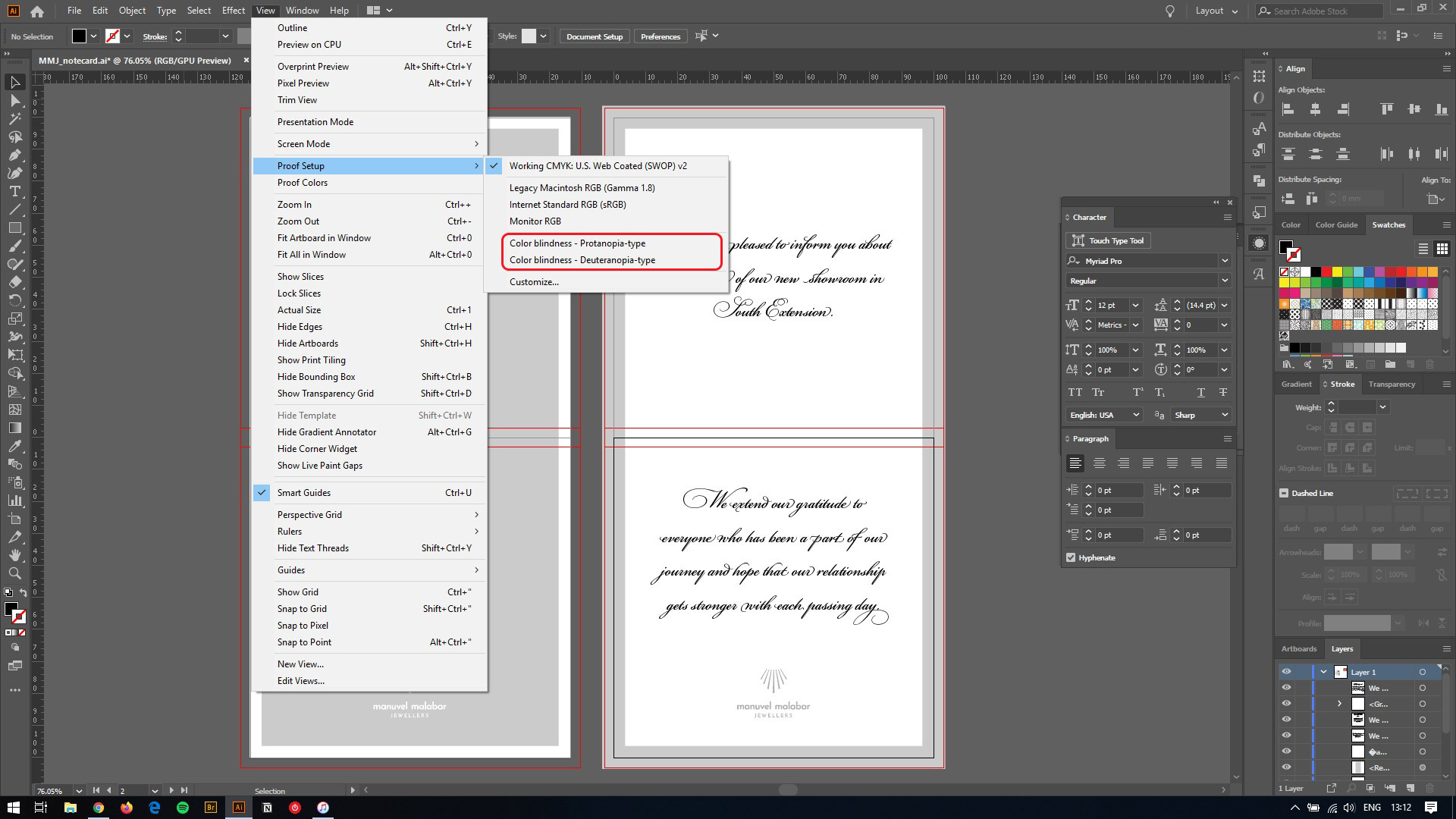This screenshot has height=819, width=1456.
Task: Click Document Setup button in control bar
Action: coord(594,36)
